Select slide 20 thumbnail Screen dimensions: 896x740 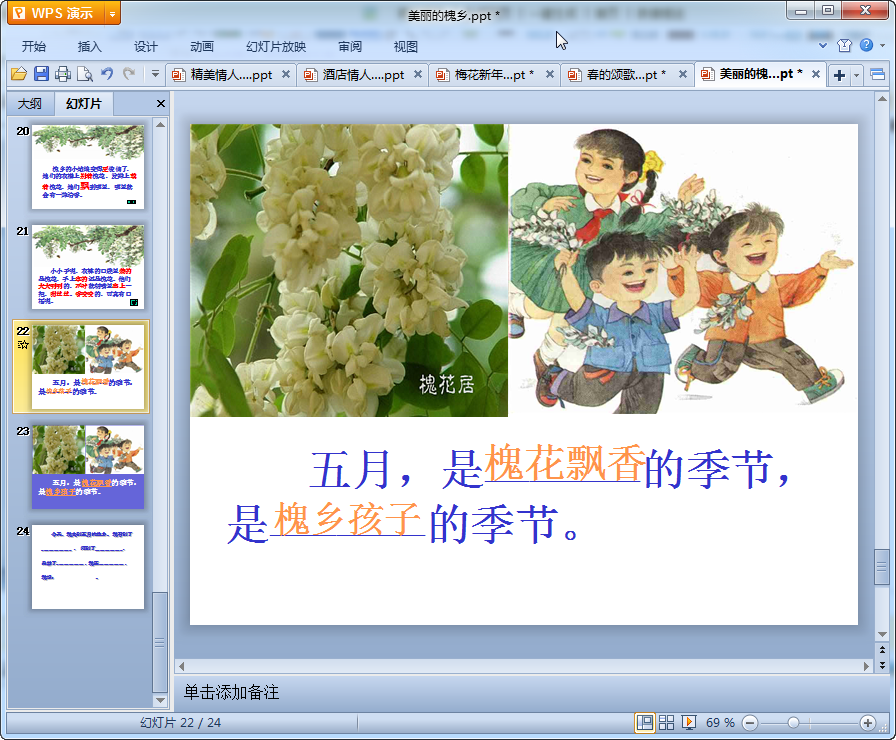[x=88, y=167]
